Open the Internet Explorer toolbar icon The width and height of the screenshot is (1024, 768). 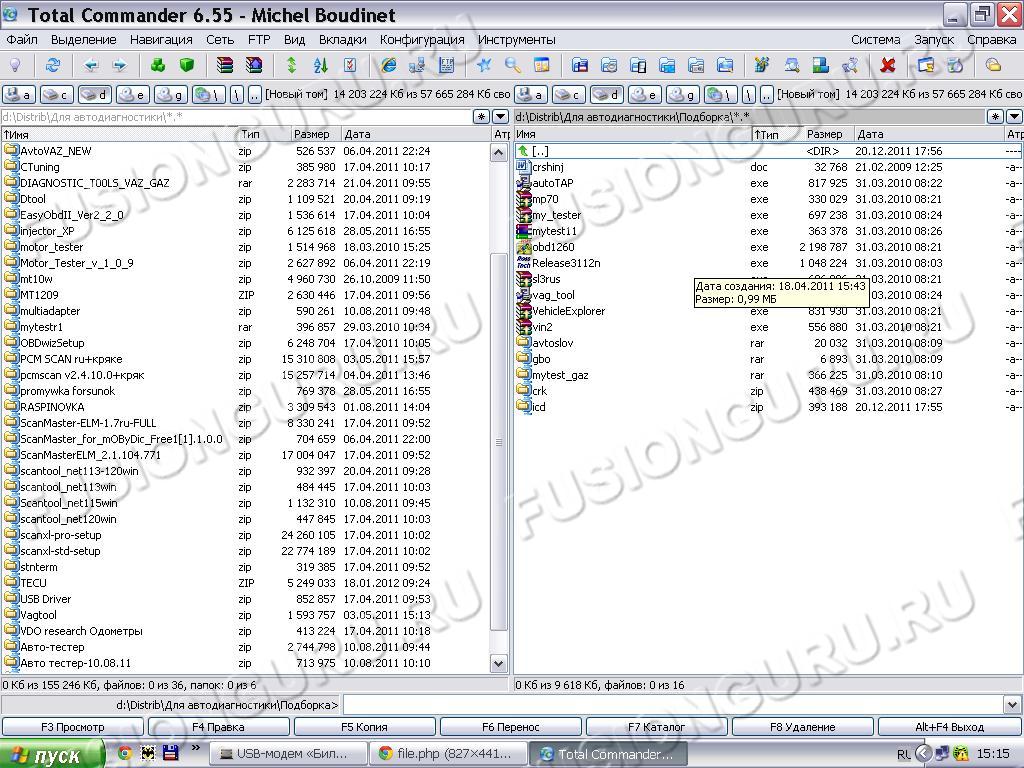388,65
